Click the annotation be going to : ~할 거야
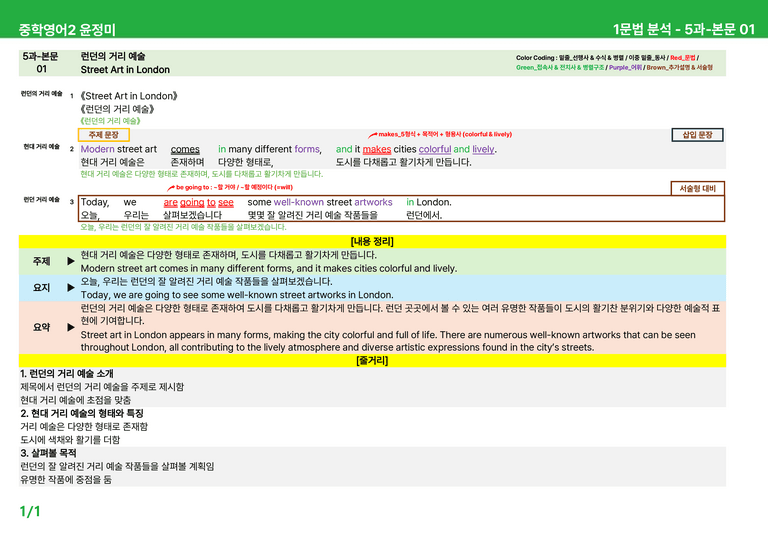This screenshot has width=768, height=543. click(x=234, y=187)
